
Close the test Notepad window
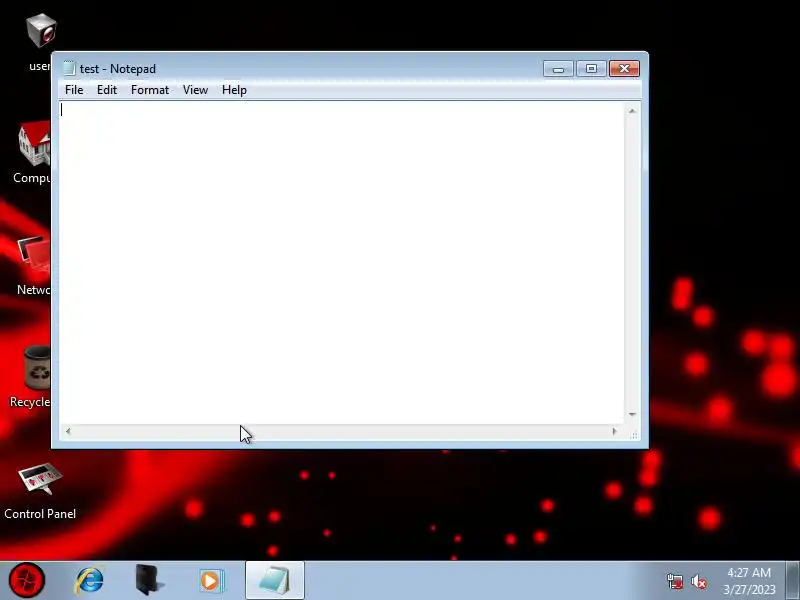[624, 69]
